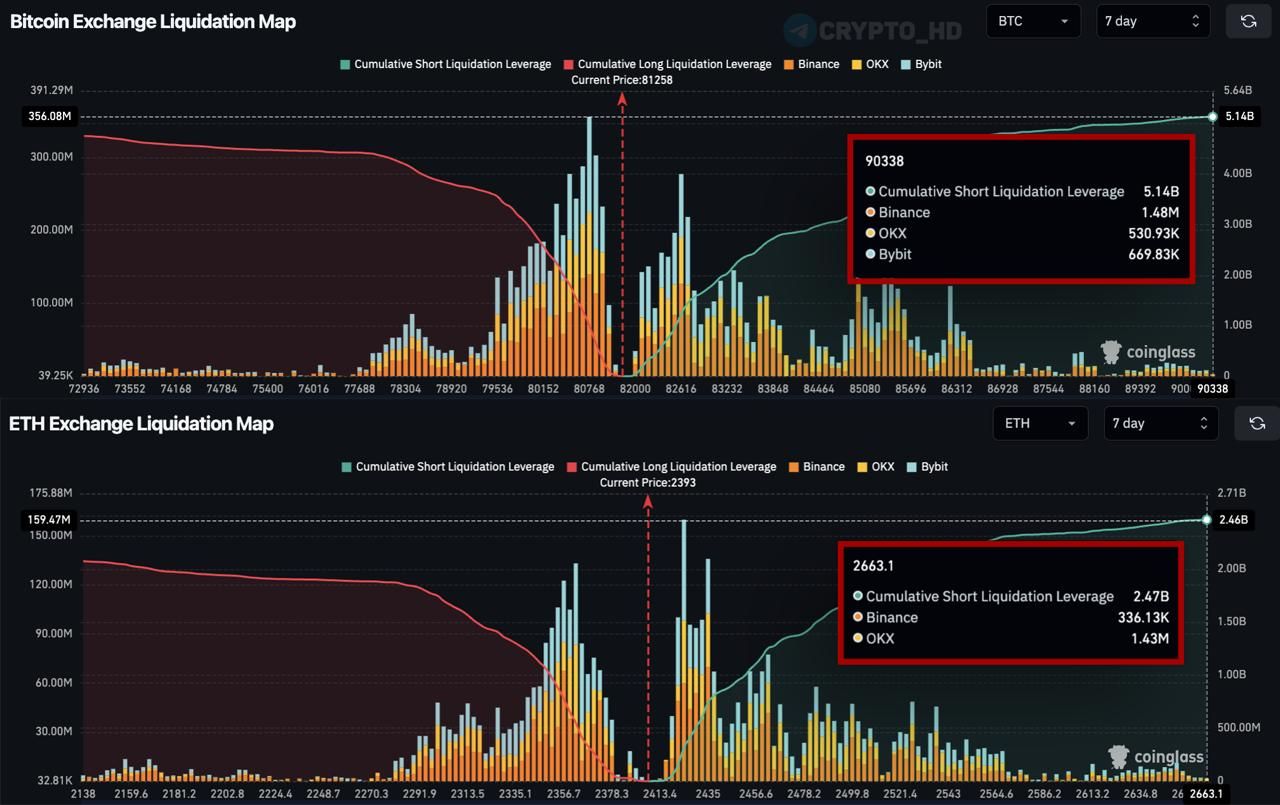Toggle OKX series in Bitcoin legend

[869, 64]
